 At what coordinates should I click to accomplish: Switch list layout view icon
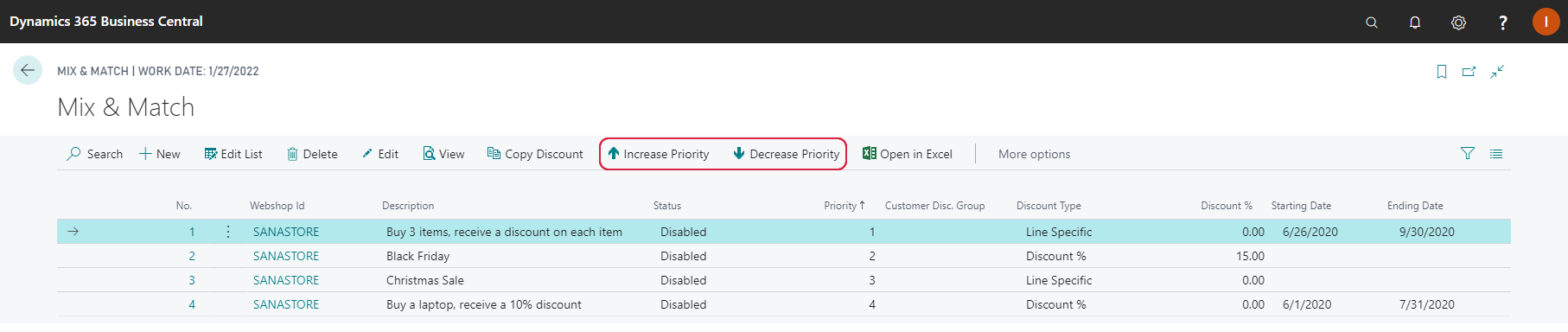1496,154
